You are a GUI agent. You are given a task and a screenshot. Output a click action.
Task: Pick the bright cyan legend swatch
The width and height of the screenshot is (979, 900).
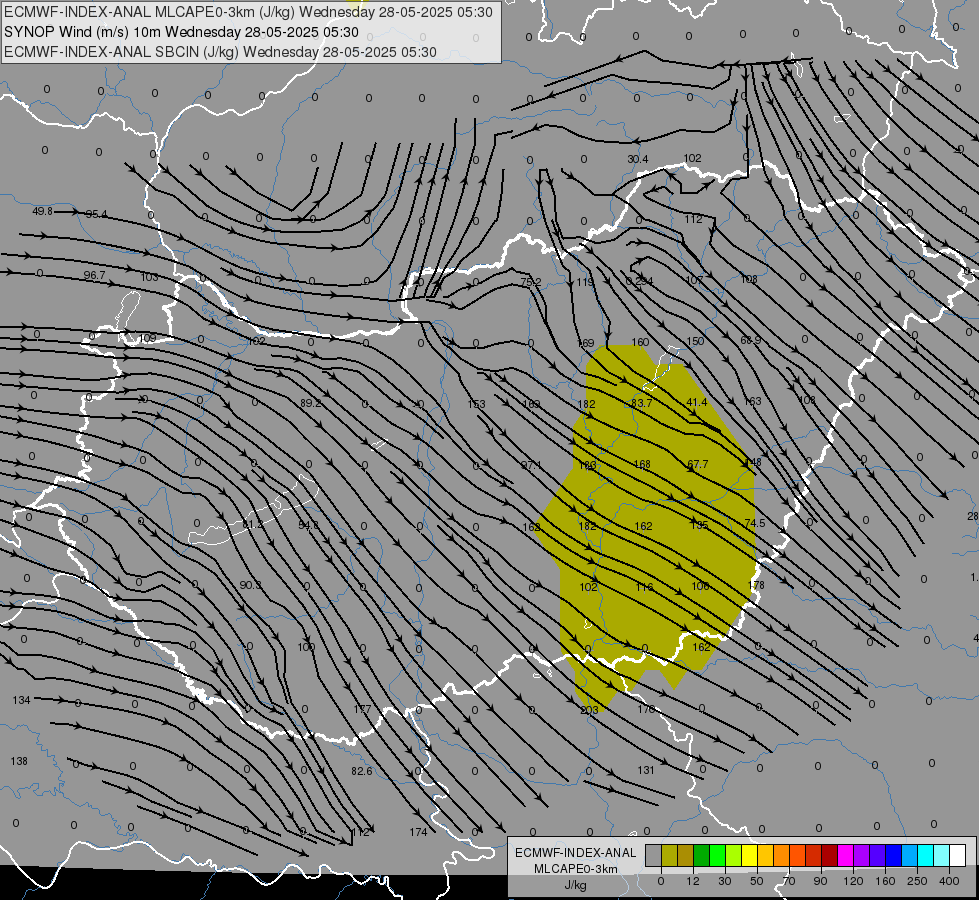(x=925, y=855)
